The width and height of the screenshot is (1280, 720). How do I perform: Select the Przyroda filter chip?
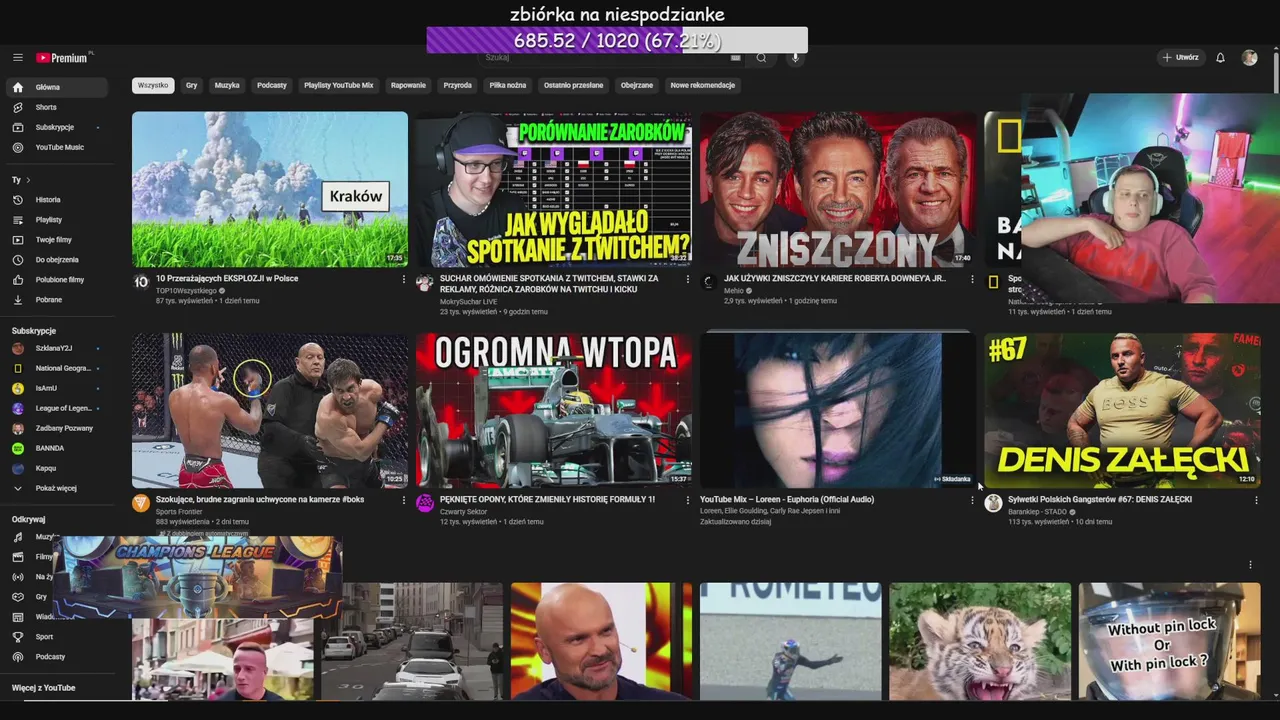(458, 86)
